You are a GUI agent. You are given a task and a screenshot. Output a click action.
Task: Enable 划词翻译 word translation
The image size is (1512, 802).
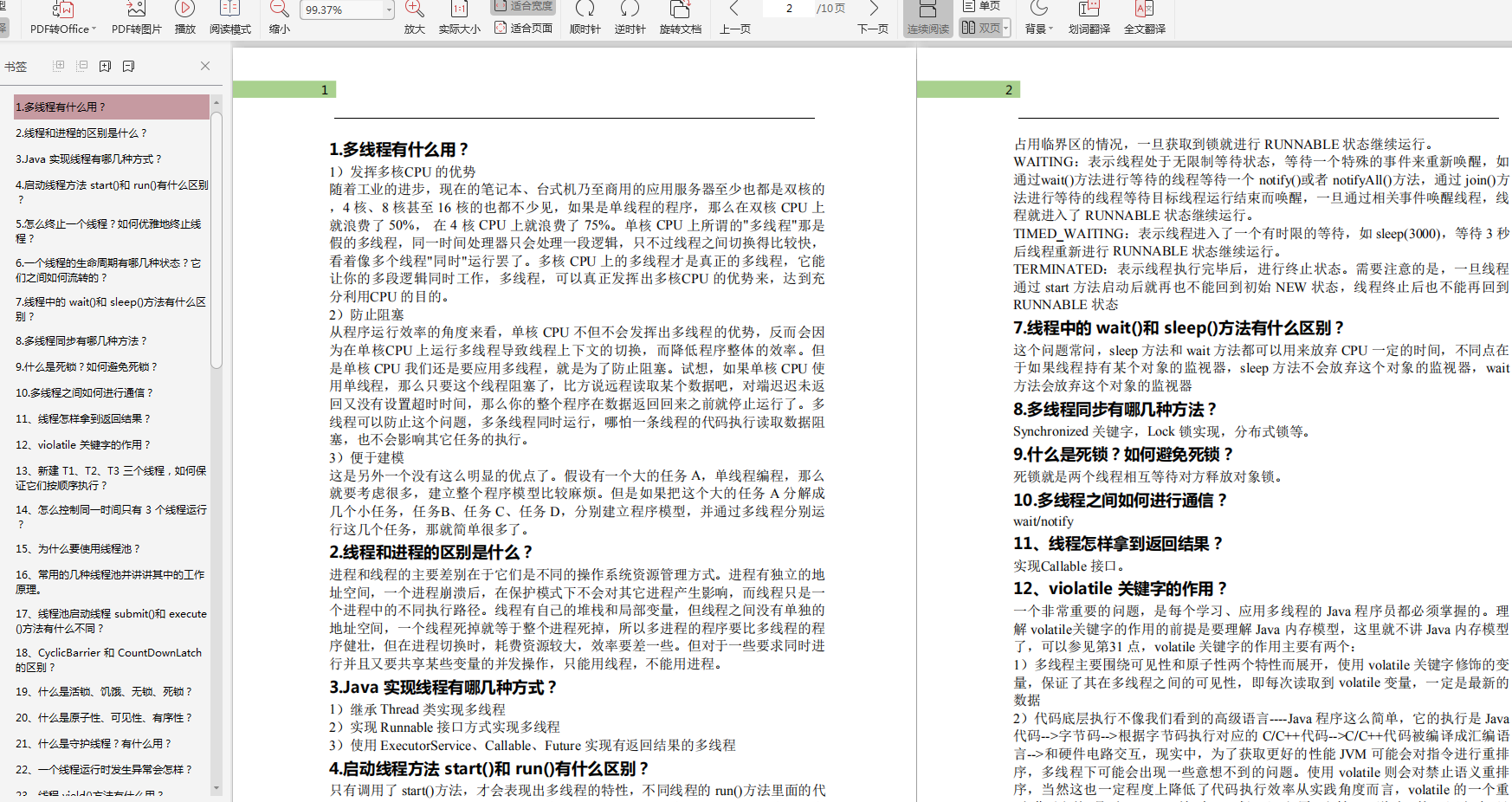pos(1089,18)
